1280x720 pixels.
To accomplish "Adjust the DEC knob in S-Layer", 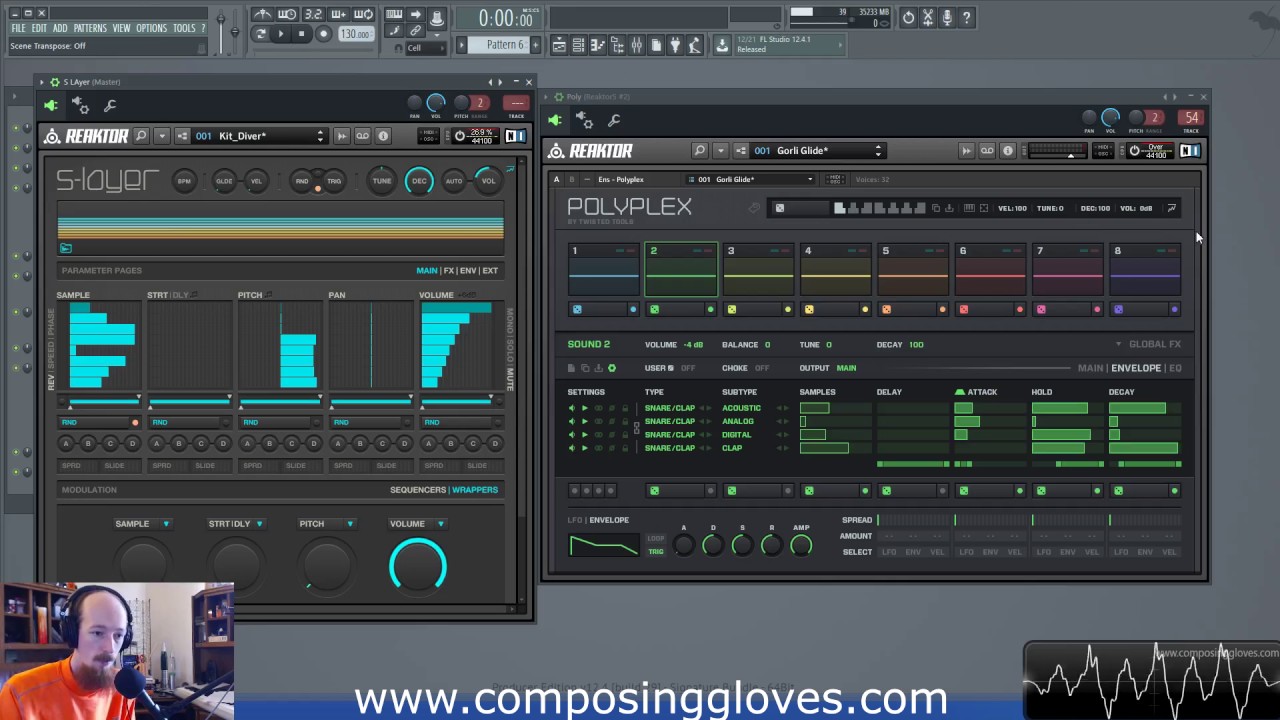I will pos(419,181).
